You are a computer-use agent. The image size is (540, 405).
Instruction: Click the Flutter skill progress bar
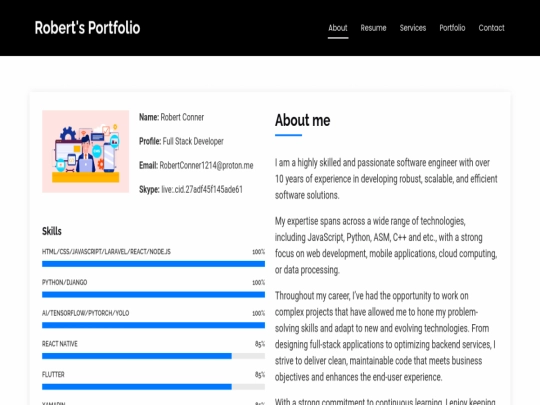[x=153, y=387]
